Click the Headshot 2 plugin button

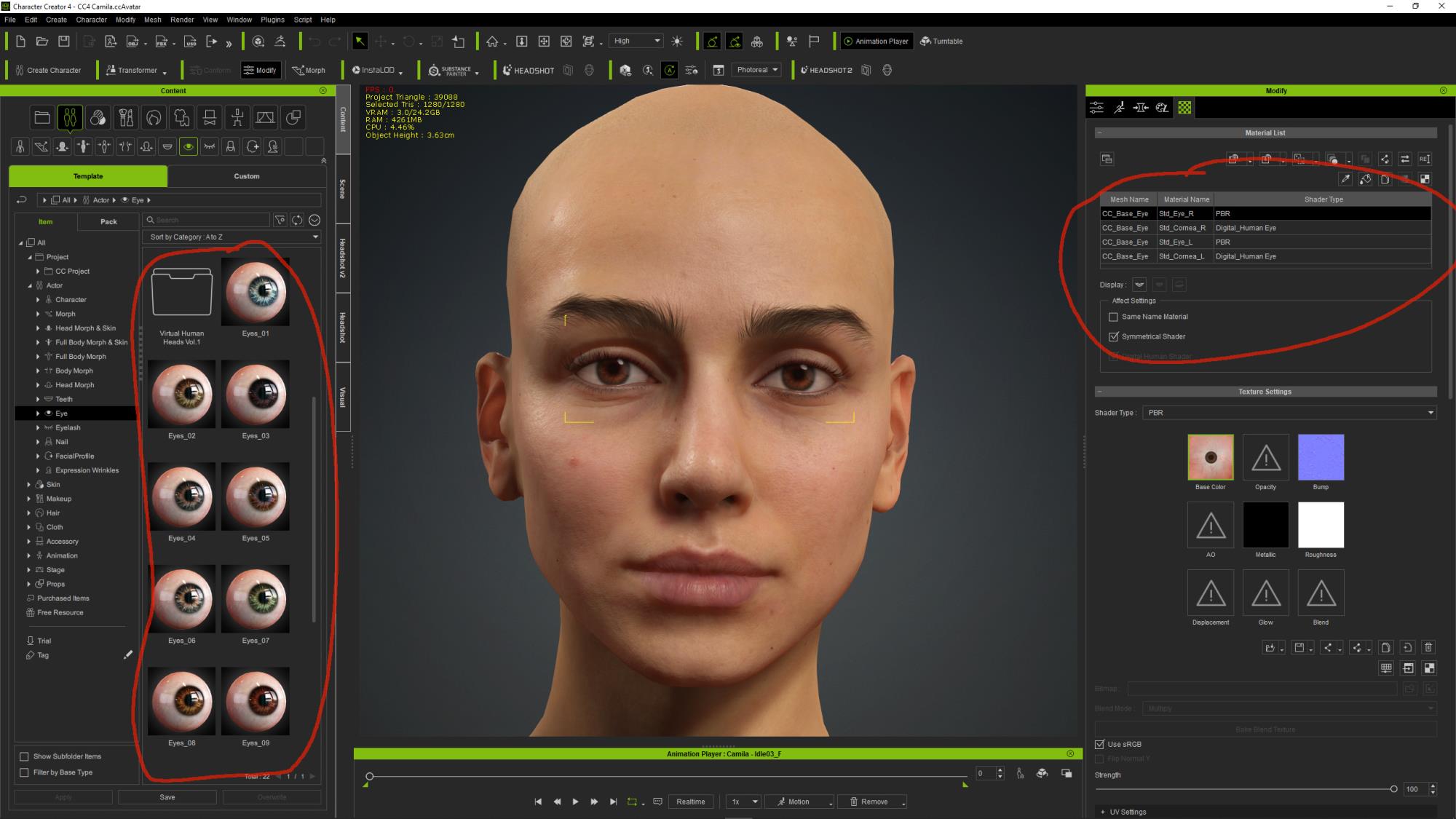pos(826,71)
